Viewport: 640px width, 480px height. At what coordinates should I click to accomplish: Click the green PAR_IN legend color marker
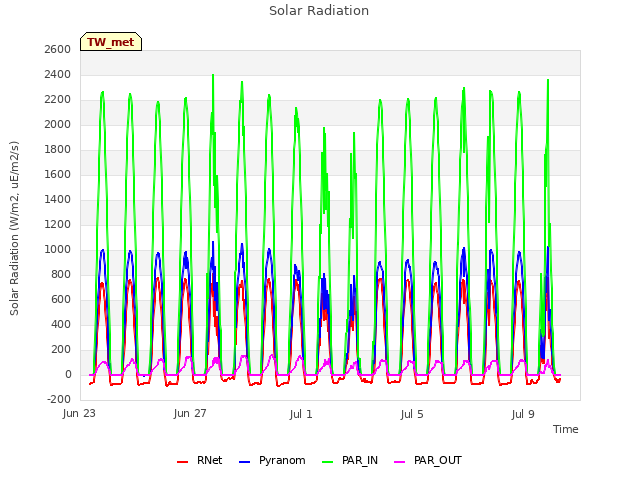(x=328, y=462)
